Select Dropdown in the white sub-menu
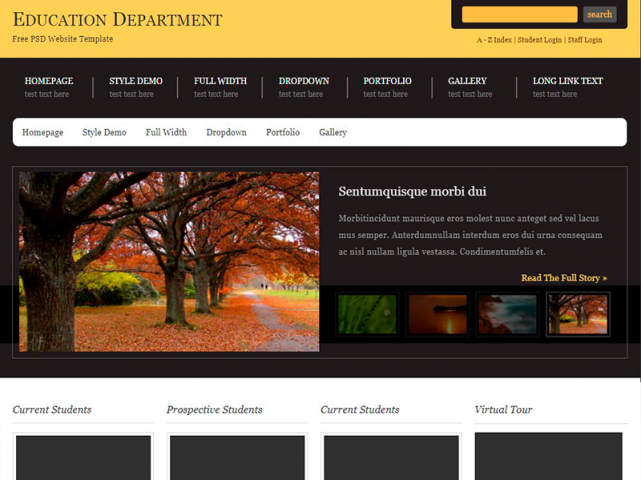The height and width of the screenshot is (480, 641). click(x=226, y=132)
